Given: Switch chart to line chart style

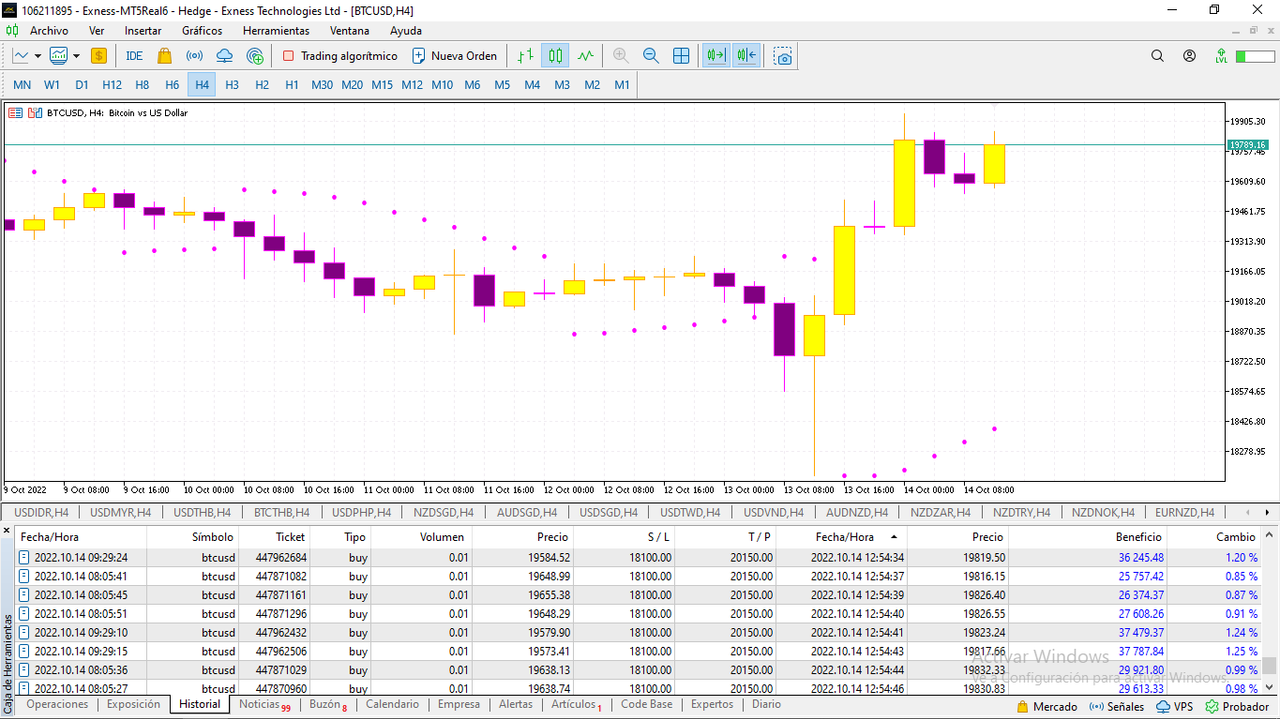Looking at the screenshot, I should coord(586,56).
